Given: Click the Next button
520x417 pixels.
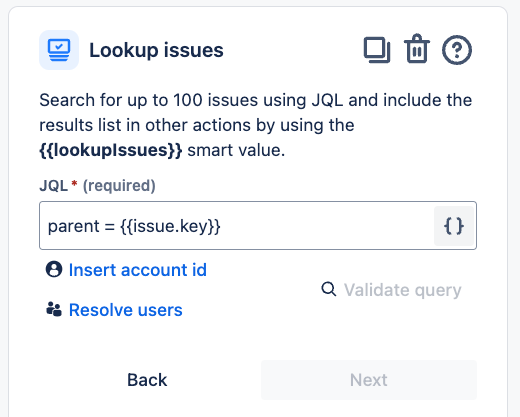Looking at the screenshot, I should [369, 380].
